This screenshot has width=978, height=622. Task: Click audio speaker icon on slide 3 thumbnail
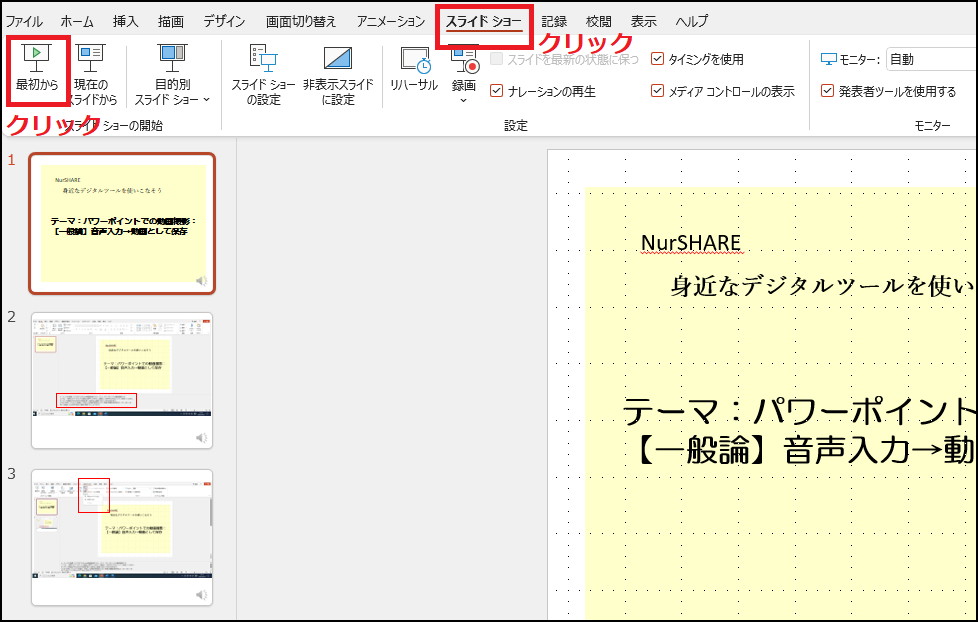point(201,595)
